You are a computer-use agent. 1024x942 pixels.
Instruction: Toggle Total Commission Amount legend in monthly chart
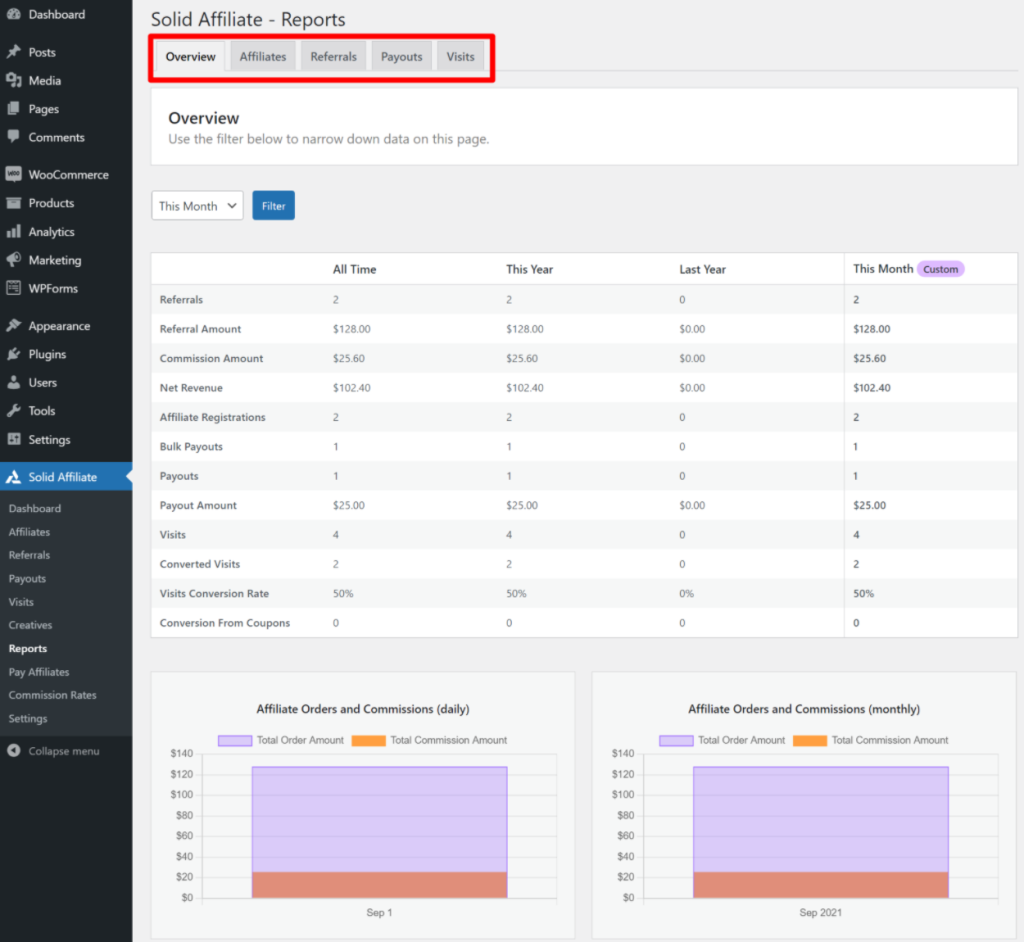pos(871,740)
